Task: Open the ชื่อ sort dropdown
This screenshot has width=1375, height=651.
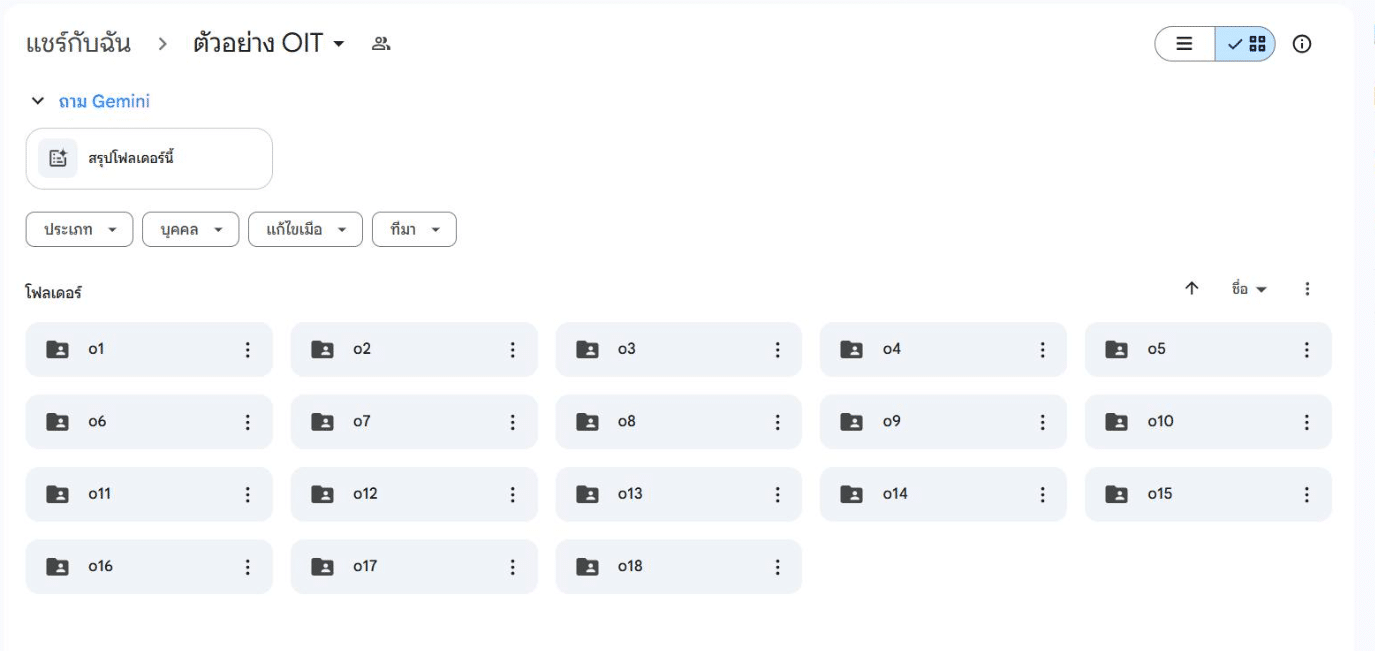Action: (1249, 289)
